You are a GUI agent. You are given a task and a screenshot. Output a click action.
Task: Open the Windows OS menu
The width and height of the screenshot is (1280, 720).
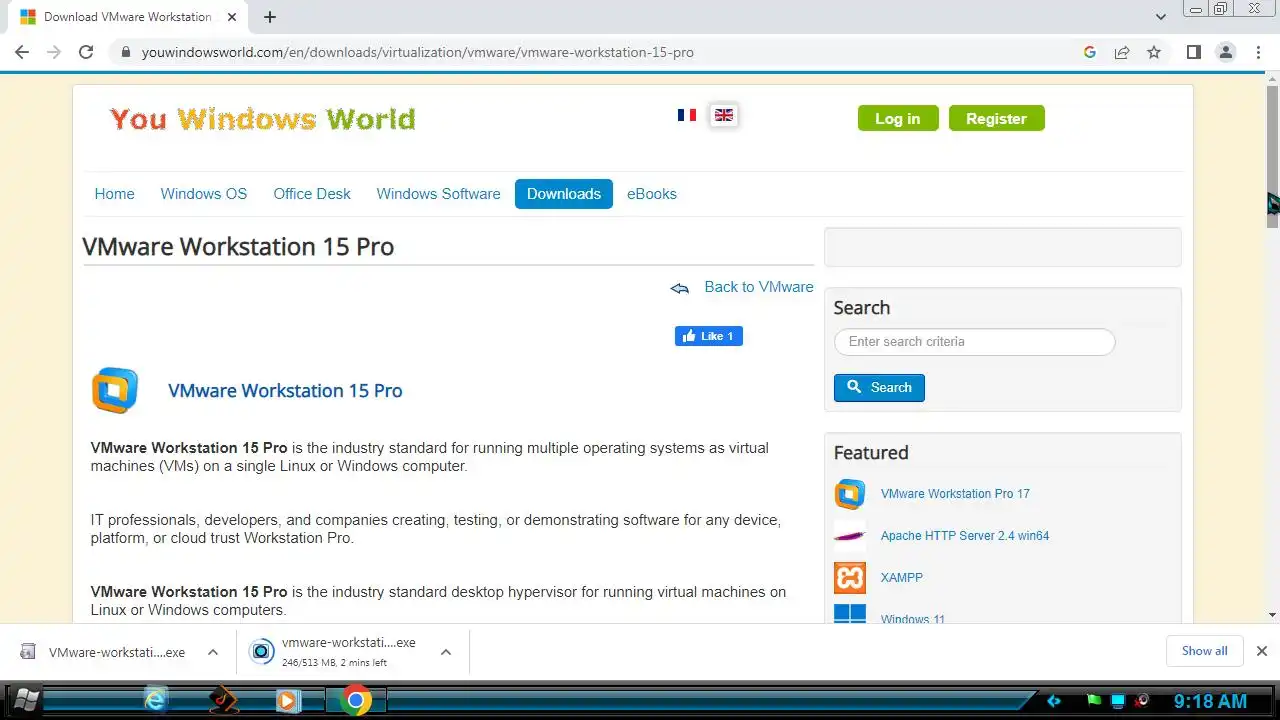point(204,194)
